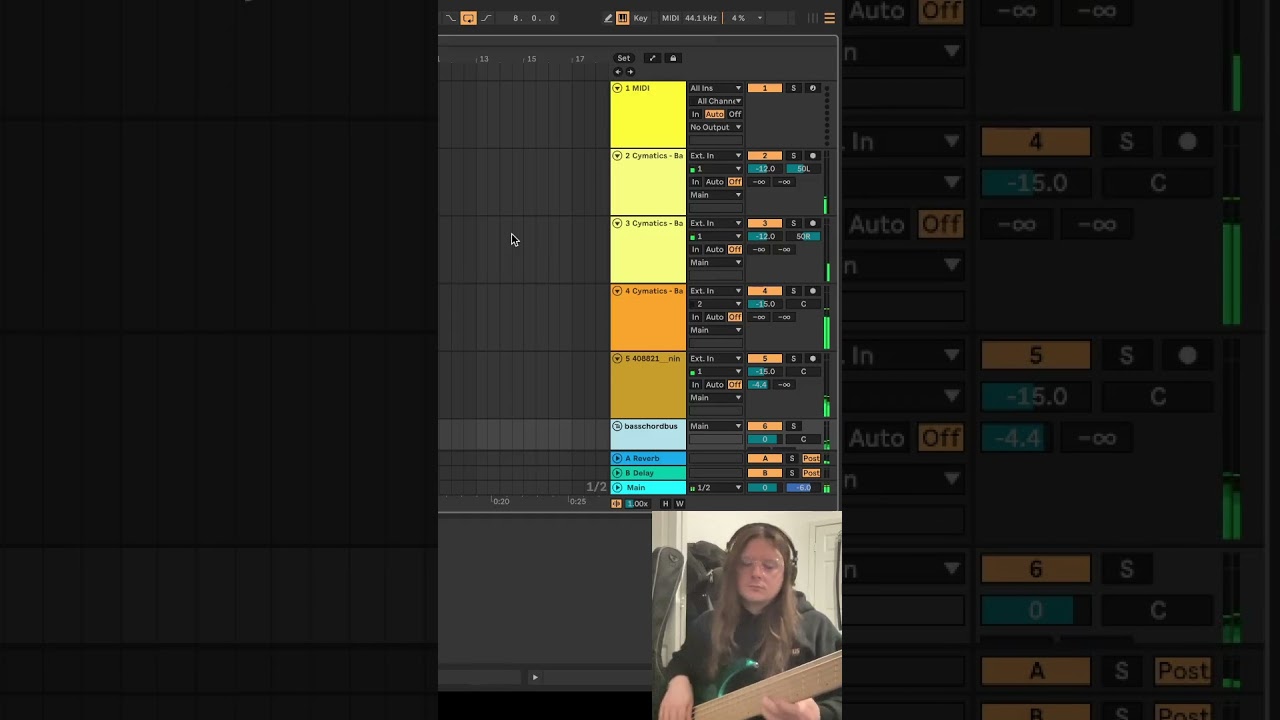Image resolution: width=1280 pixels, height=720 pixels.
Task: Solo track 2 Cymatics
Action: 793,156
